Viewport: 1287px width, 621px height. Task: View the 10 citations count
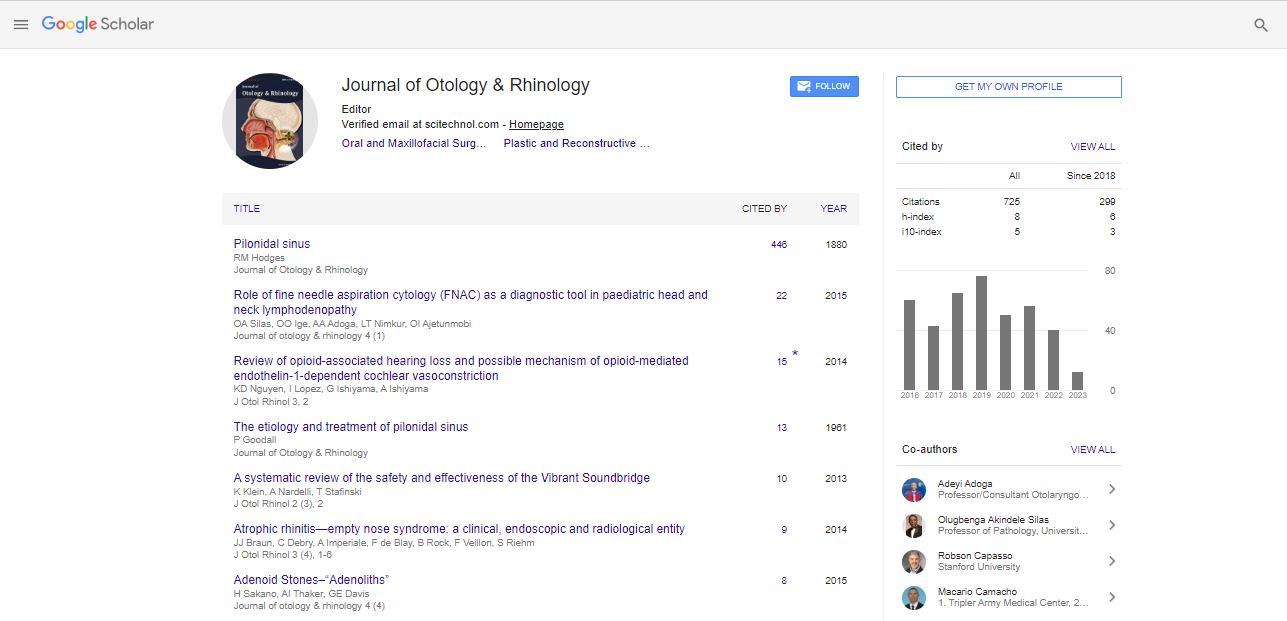782,479
